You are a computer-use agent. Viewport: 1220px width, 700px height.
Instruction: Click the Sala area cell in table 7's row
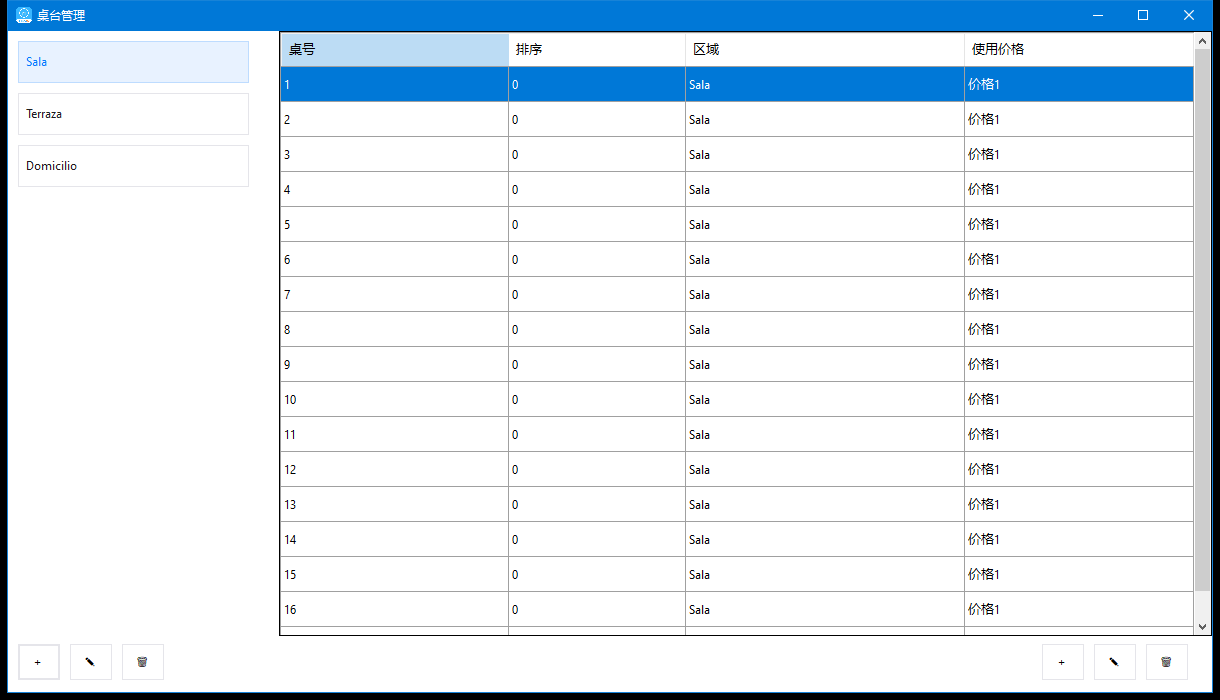tap(825, 295)
